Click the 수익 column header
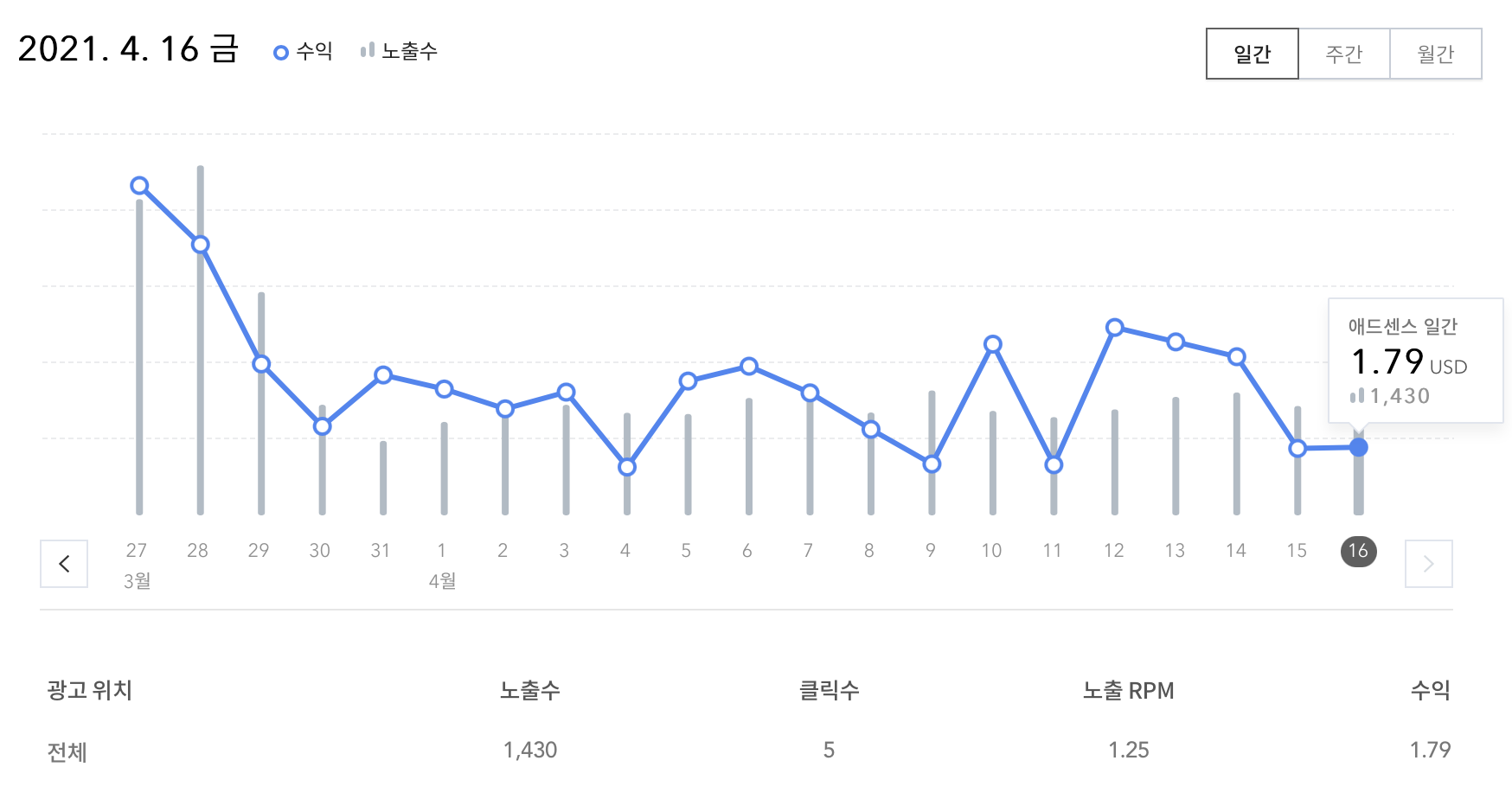Image resolution: width=1512 pixels, height=799 pixels. pos(1431,690)
